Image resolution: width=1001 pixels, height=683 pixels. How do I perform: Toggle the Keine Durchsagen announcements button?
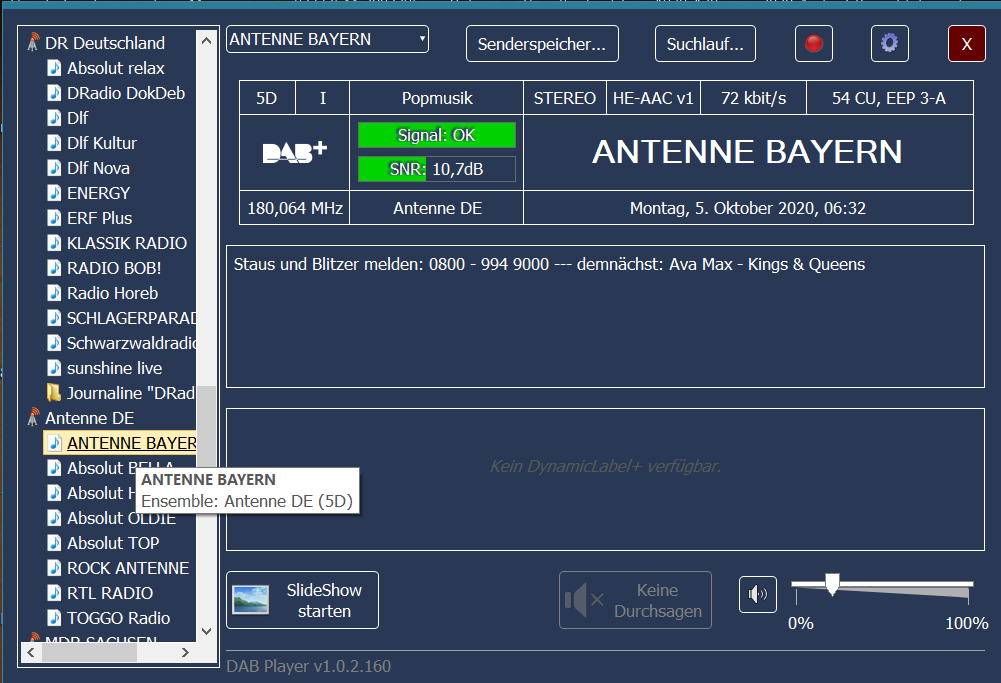635,600
